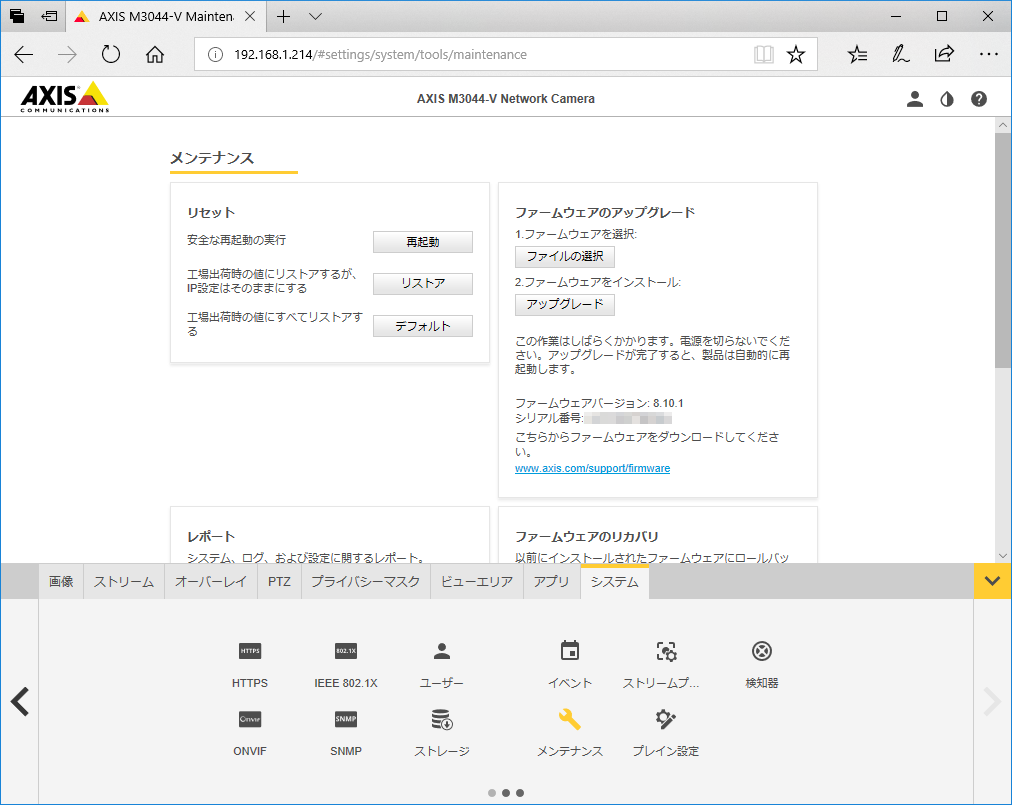Viewport: 1012px width, 805px height.
Task: Click the page vertical scrollbar thumb
Action: point(1002,252)
